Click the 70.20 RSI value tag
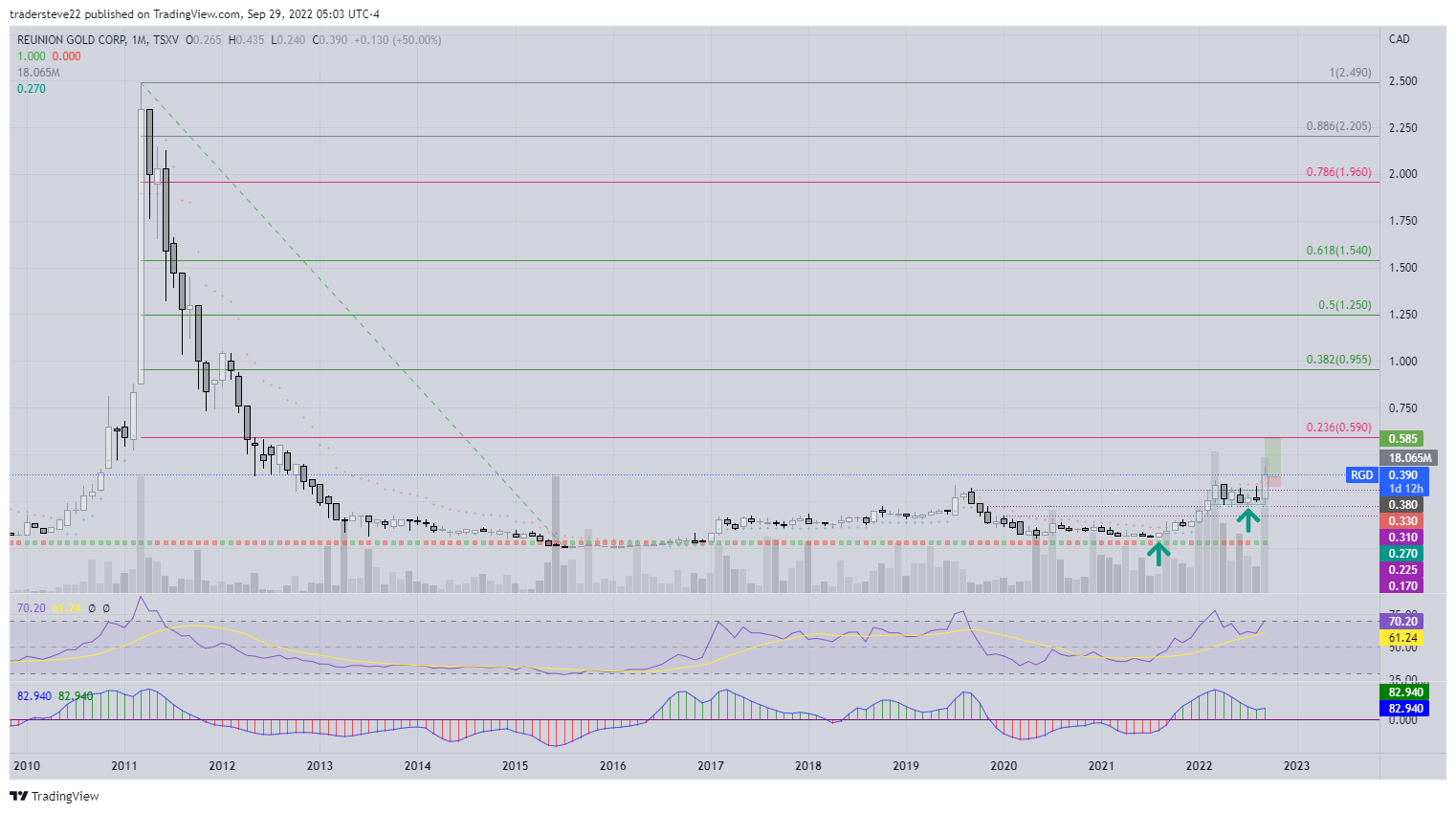The height and width of the screenshot is (813, 1456). point(1402,622)
